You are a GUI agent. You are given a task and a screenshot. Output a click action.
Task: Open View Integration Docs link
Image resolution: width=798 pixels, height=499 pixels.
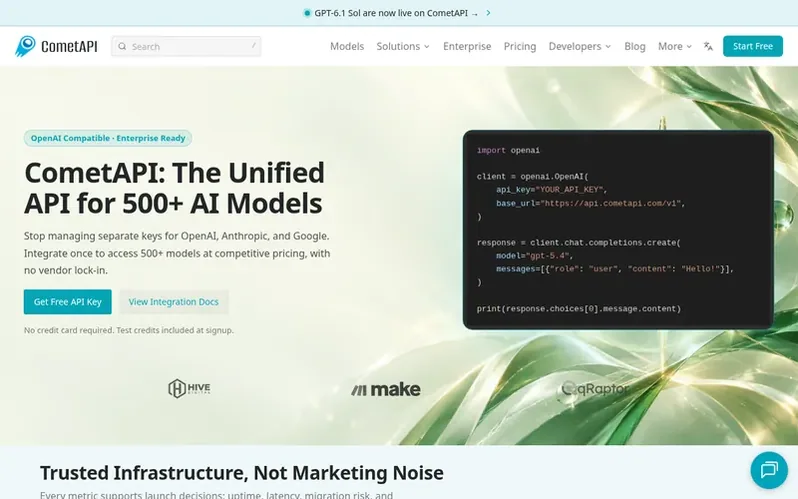(174, 302)
